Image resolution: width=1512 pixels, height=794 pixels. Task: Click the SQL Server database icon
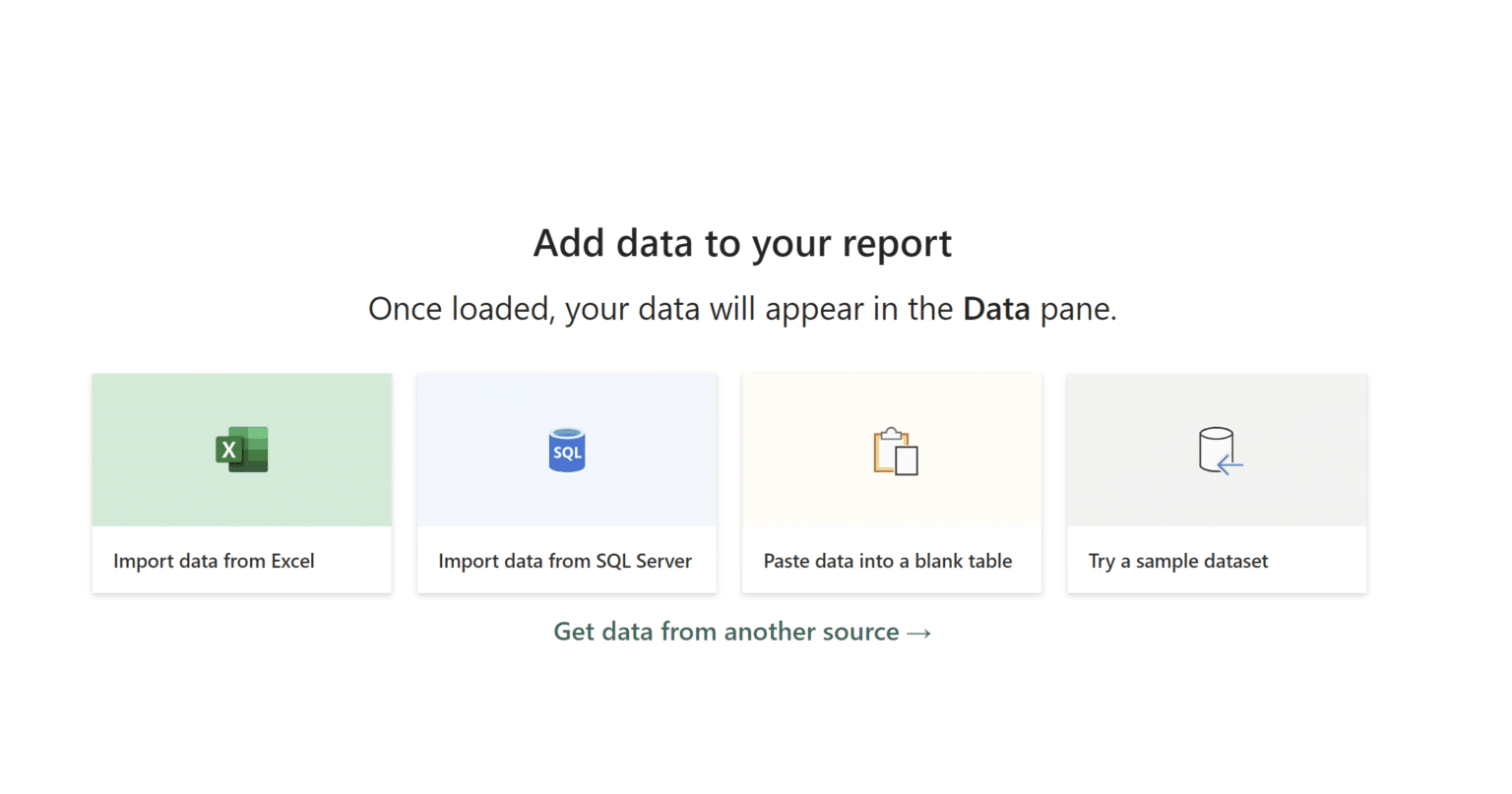566,449
